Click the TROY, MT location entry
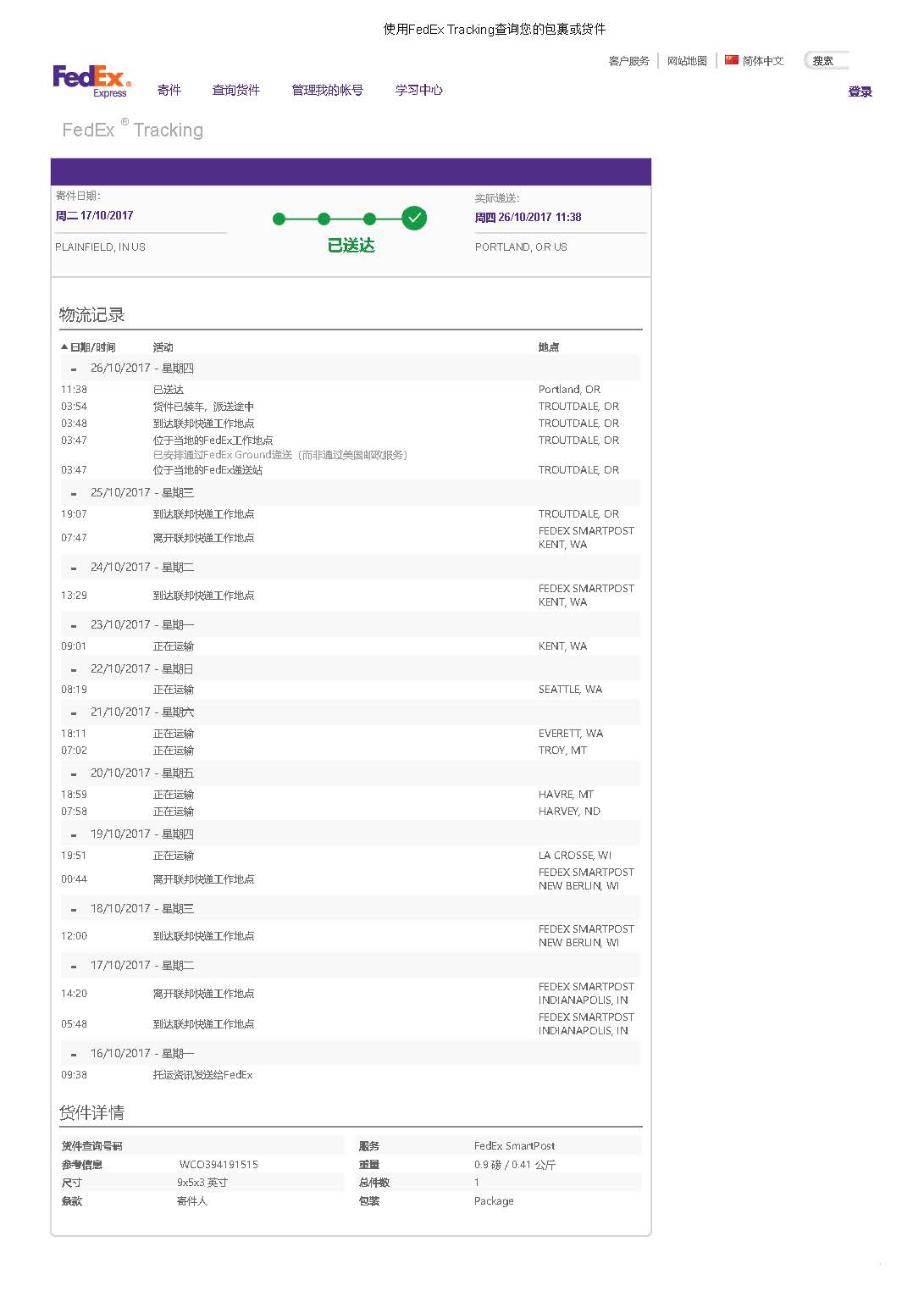924x1308 pixels. (562, 751)
